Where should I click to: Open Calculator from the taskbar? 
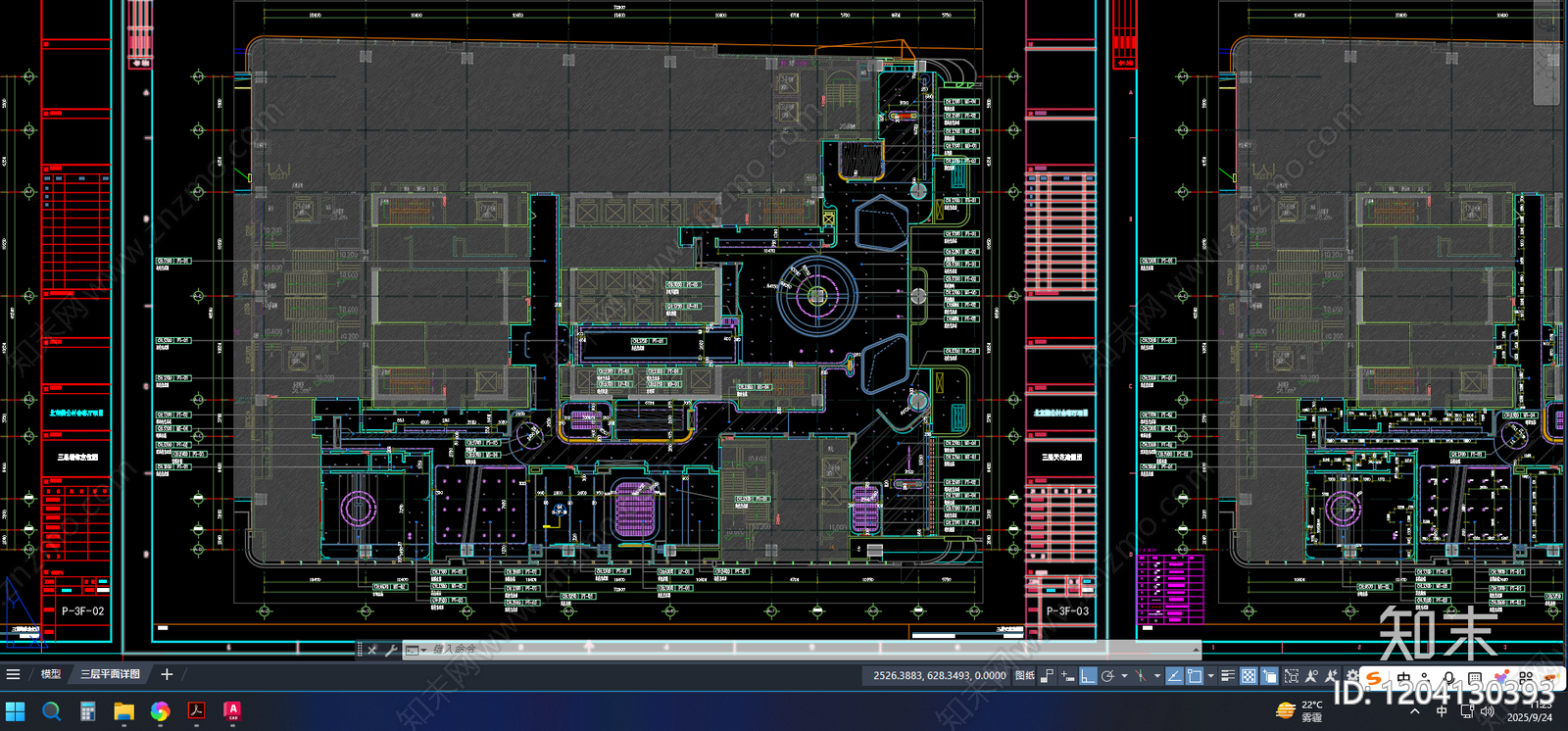(87, 711)
